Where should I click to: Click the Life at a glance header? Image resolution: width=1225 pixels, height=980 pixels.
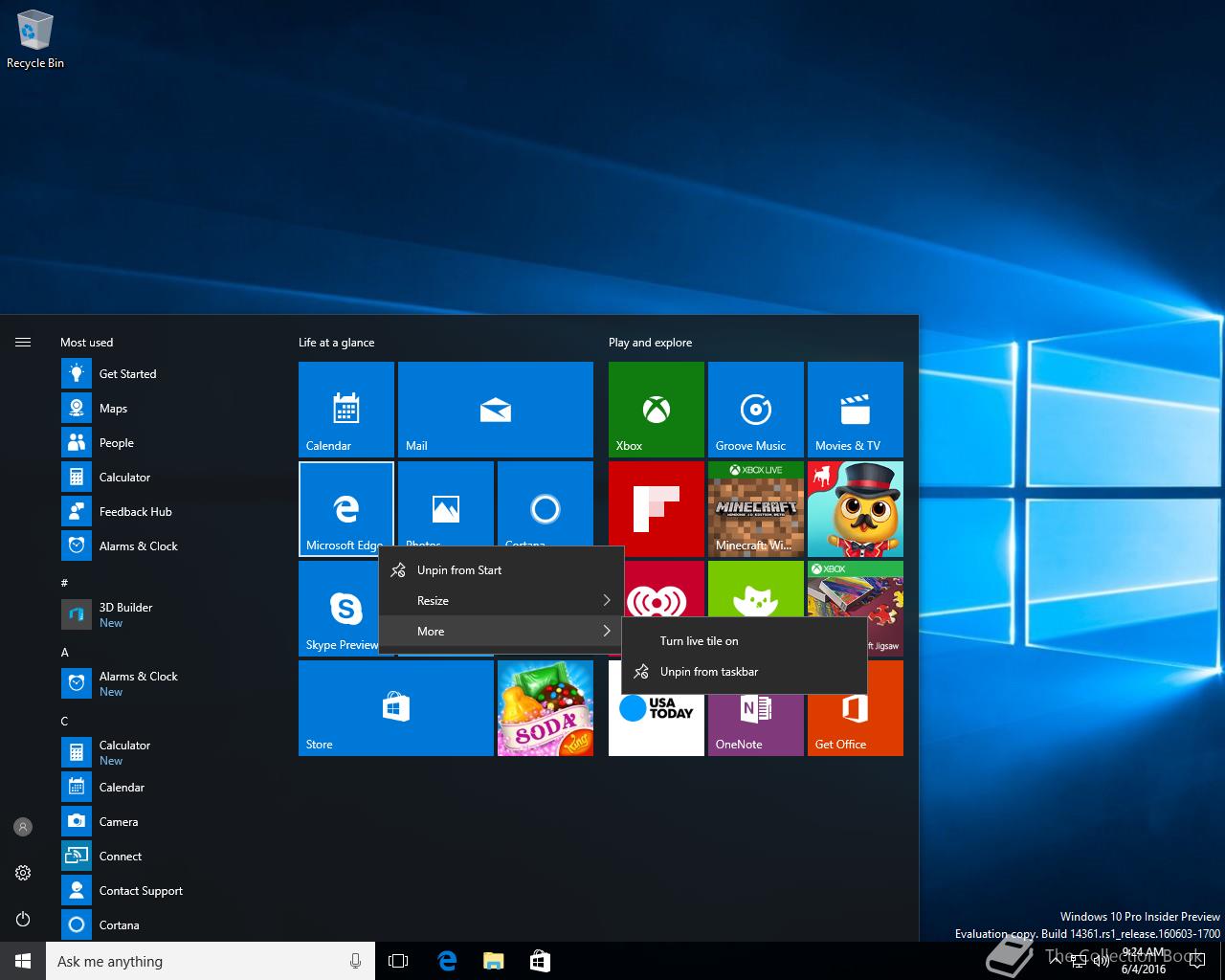coord(337,343)
